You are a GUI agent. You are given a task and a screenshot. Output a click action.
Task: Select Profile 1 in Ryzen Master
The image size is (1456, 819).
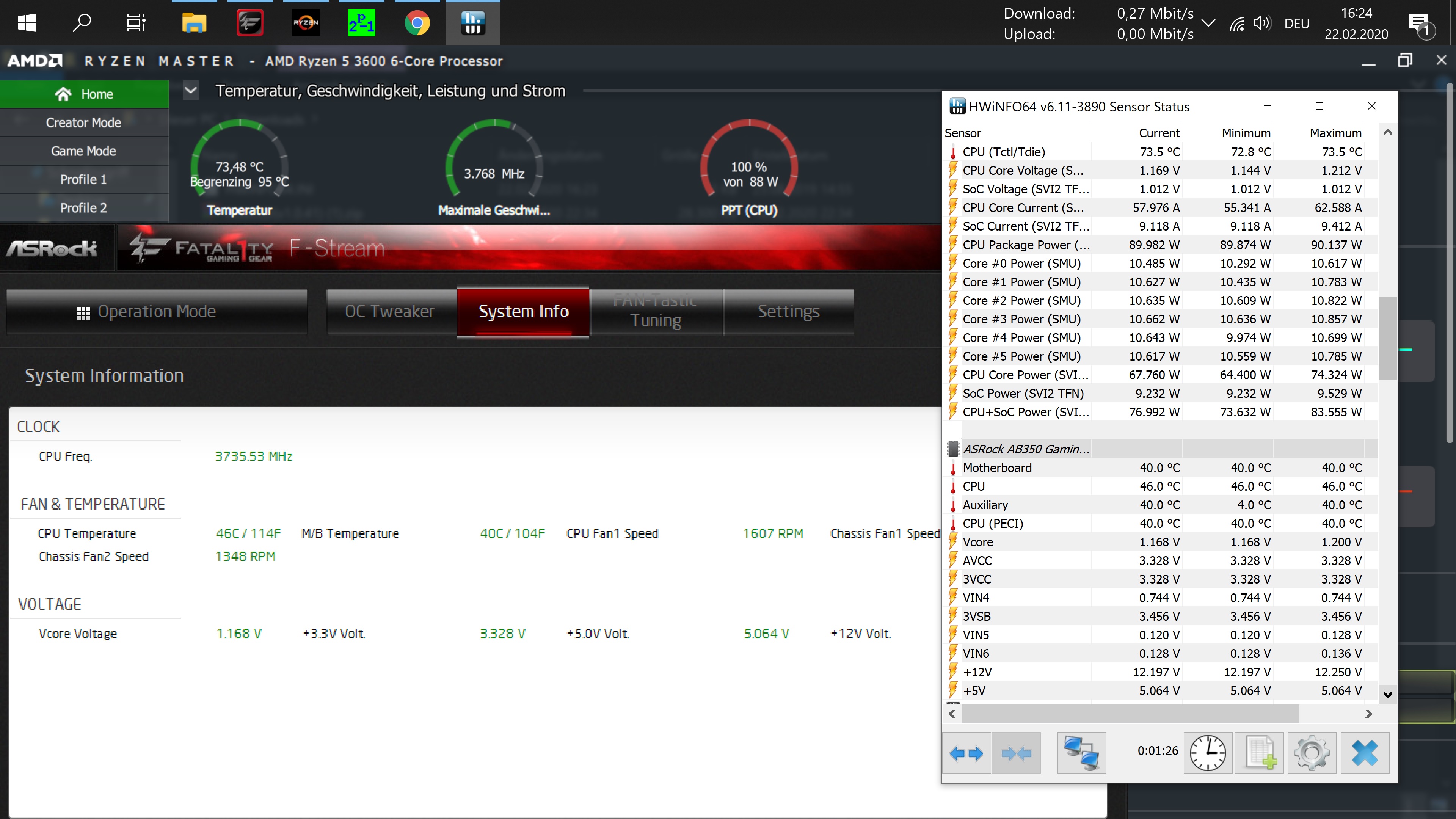[x=84, y=179]
